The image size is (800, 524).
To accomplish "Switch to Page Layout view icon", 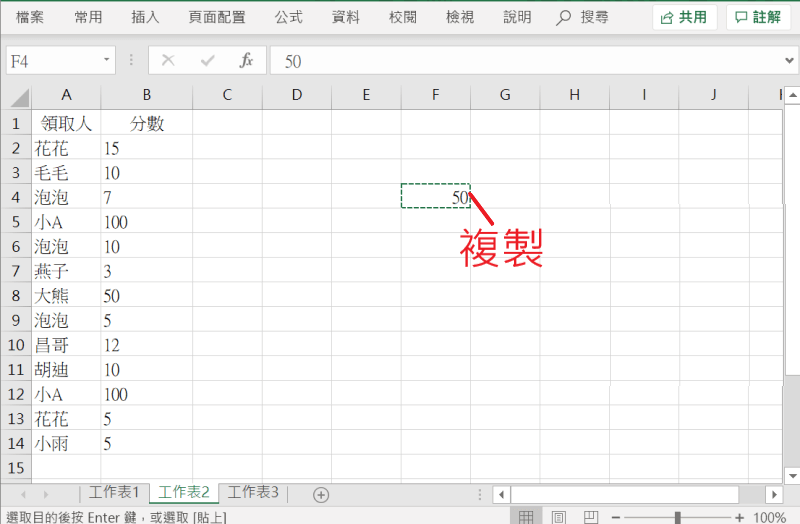I will pyautogui.click(x=559, y=517).
